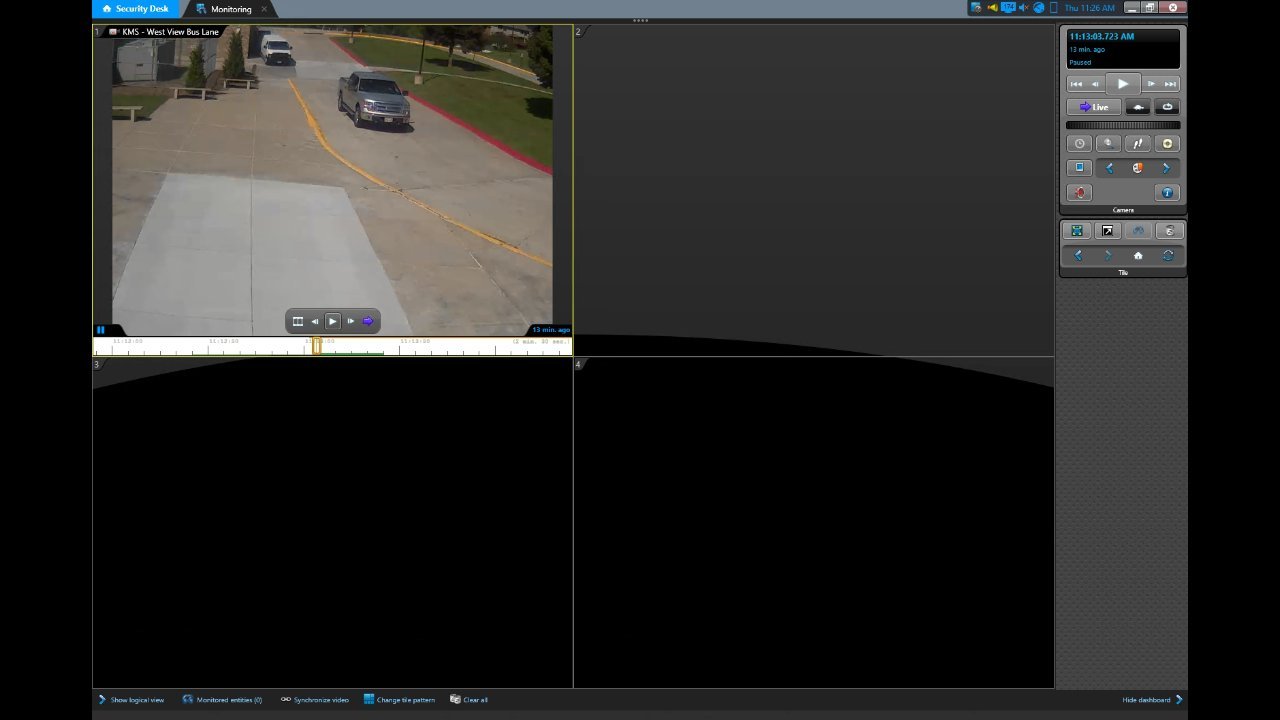Step forward one frame in tile overlay
1280x720 pixels.
tap(351, 321)
